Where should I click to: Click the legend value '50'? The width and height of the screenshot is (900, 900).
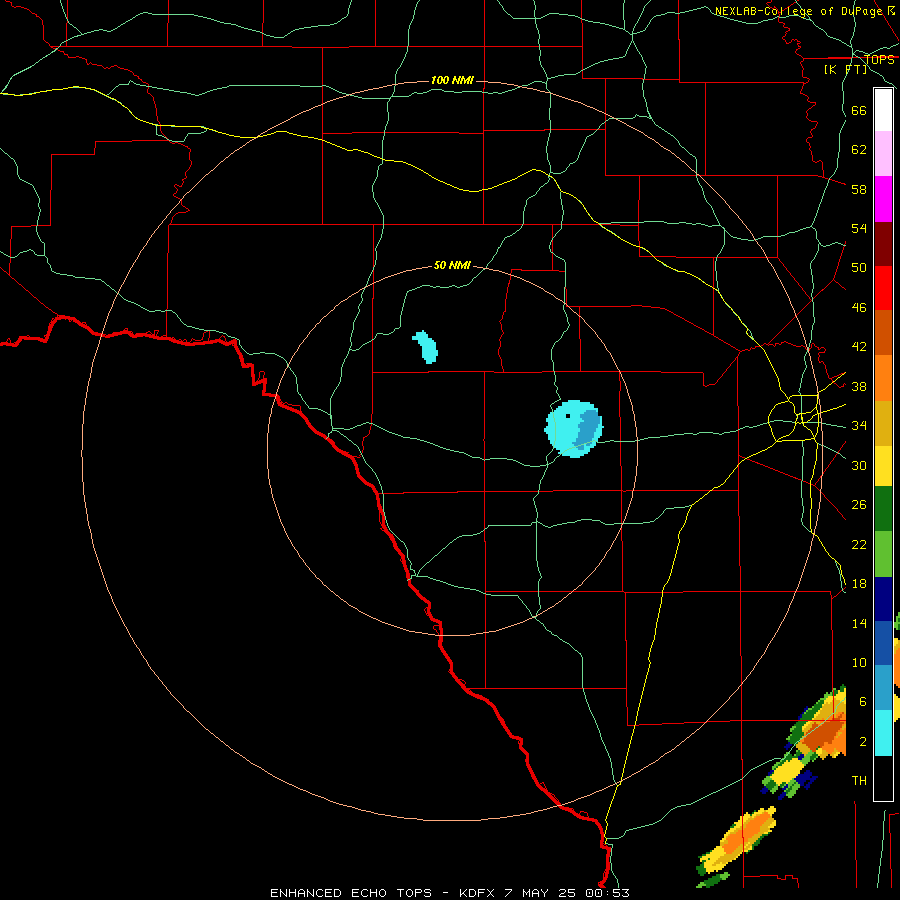(859, 268)
